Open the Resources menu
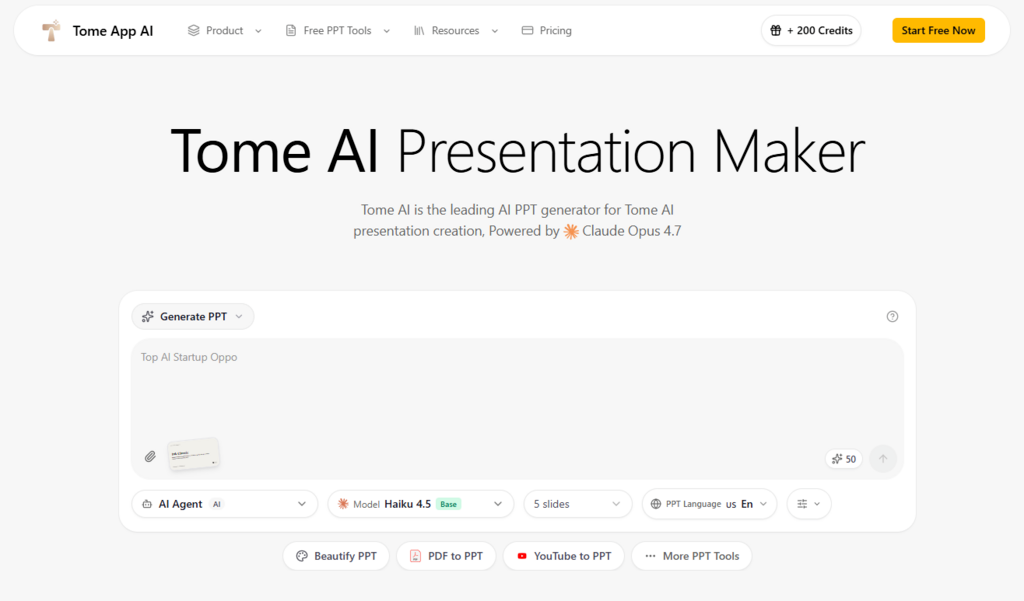The height and width of the screenshot is (601, 1024). [x=456, y=31]
